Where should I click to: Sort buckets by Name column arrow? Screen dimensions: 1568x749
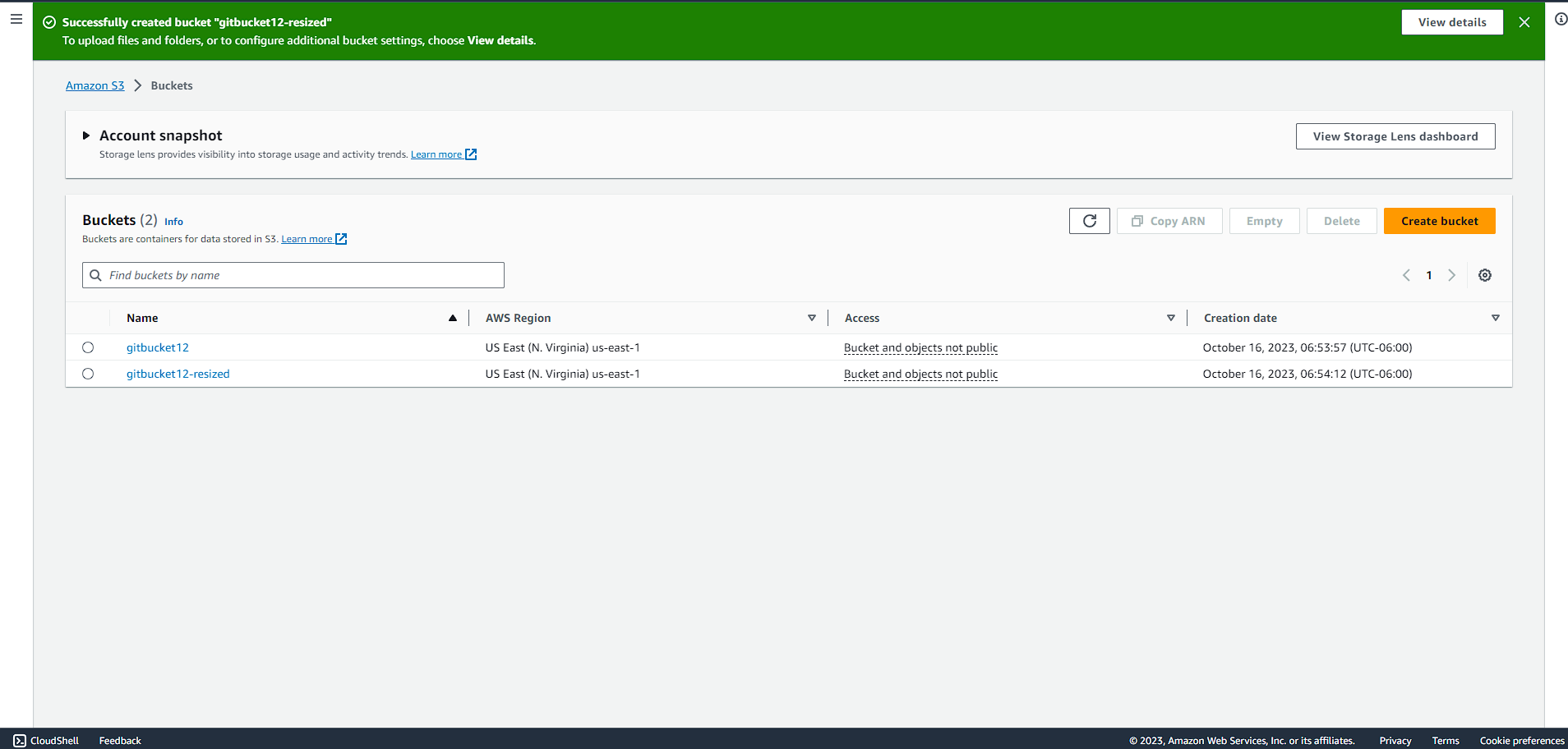[453, 318]
